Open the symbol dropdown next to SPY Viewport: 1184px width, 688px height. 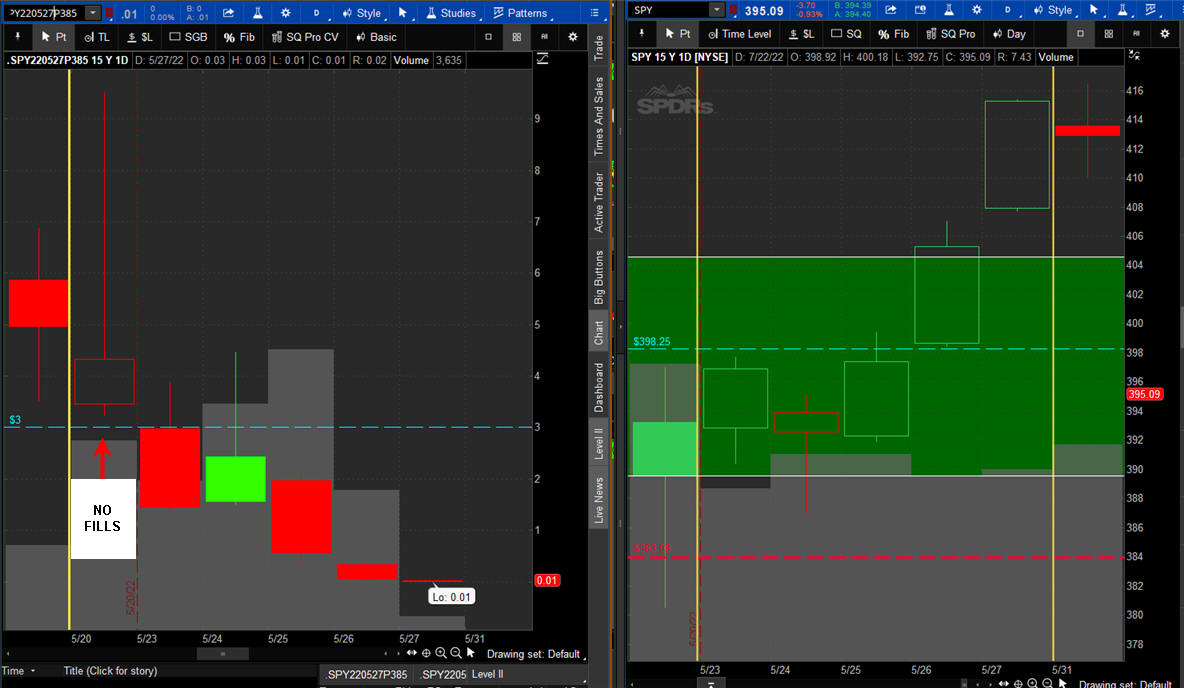(x=717, y=10)
